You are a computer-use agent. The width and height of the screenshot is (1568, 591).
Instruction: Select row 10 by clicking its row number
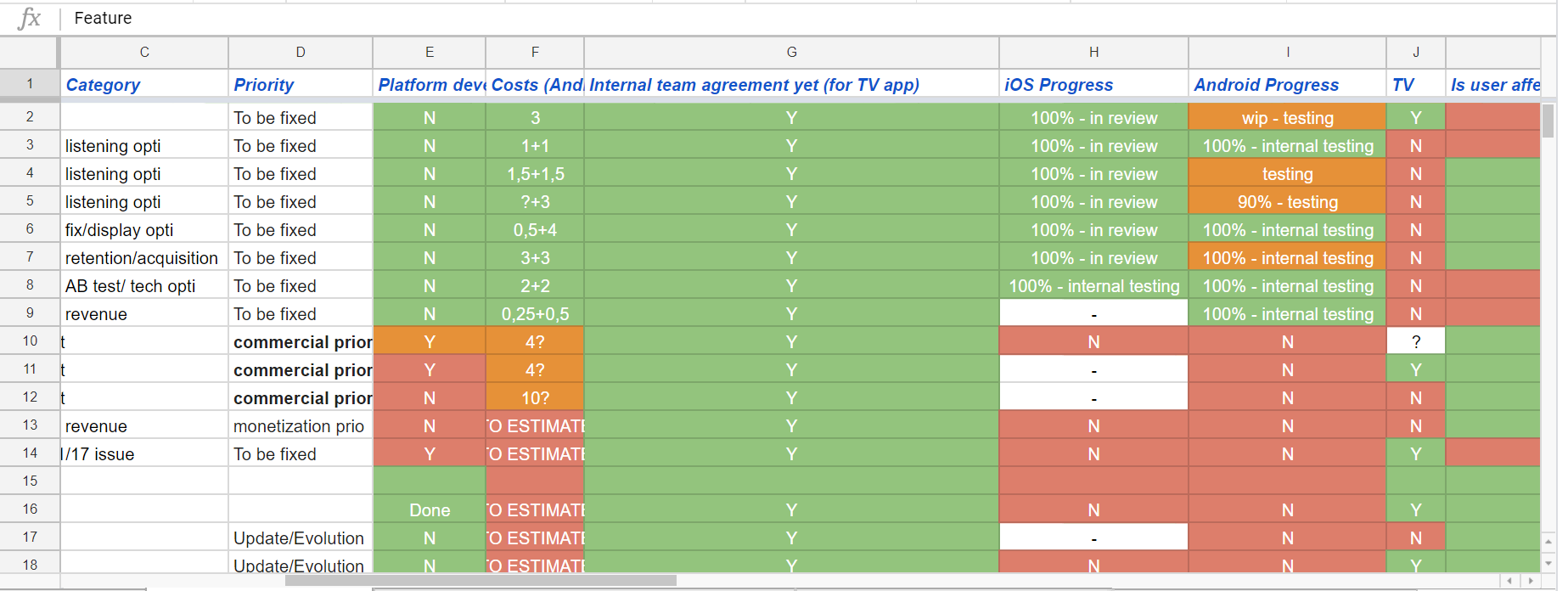30,341
